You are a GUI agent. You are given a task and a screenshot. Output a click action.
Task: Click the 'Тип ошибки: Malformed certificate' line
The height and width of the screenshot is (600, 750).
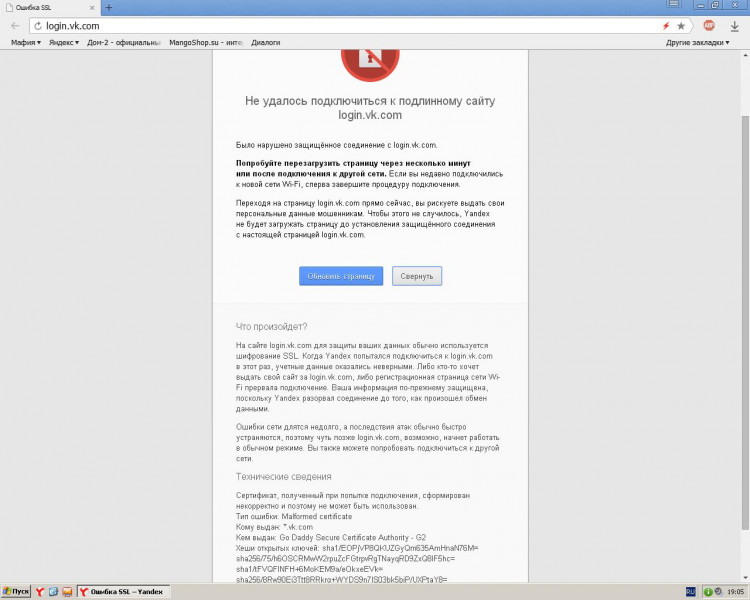click(294, 517)
